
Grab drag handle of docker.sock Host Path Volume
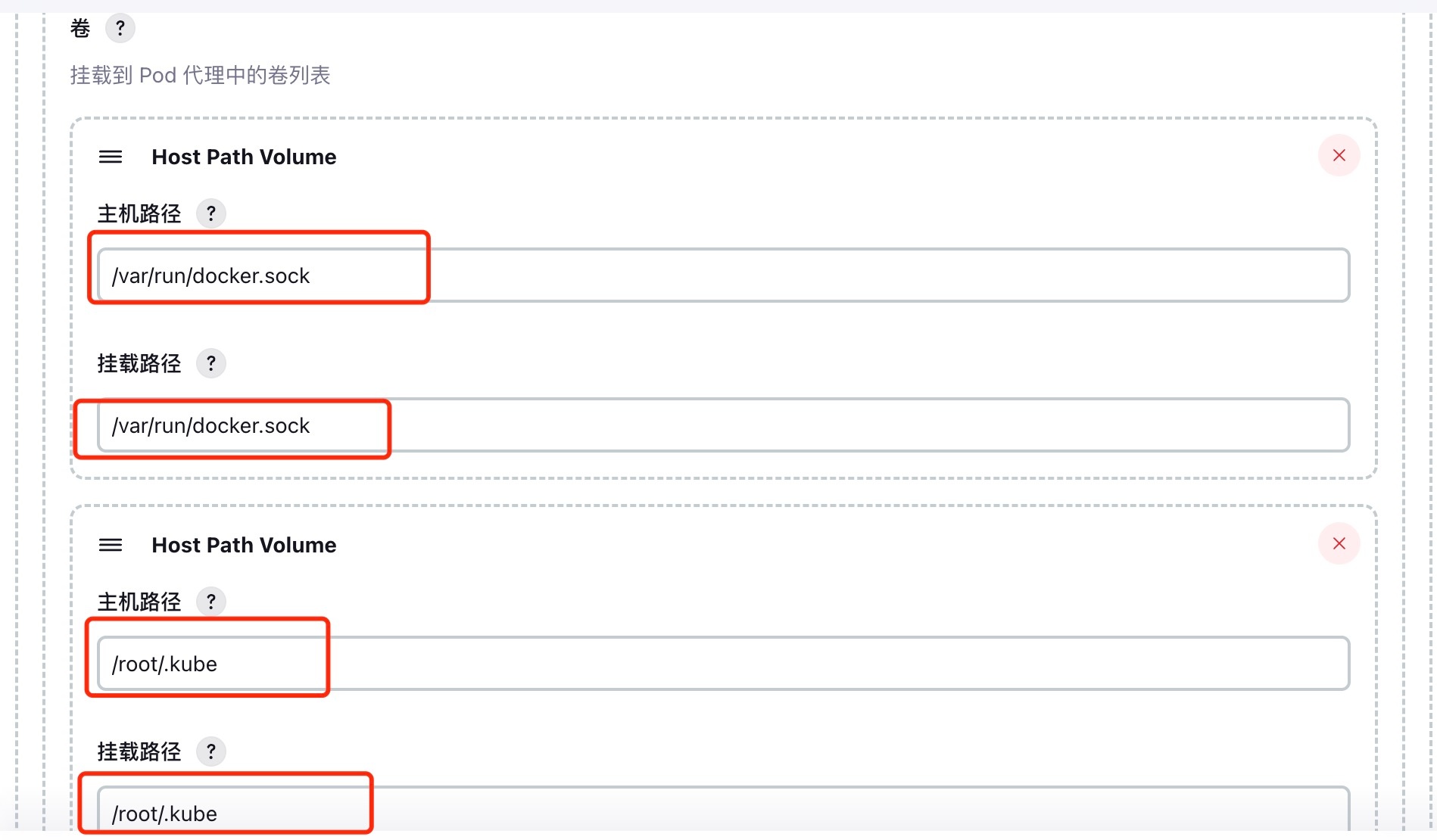tap(111, 157)
